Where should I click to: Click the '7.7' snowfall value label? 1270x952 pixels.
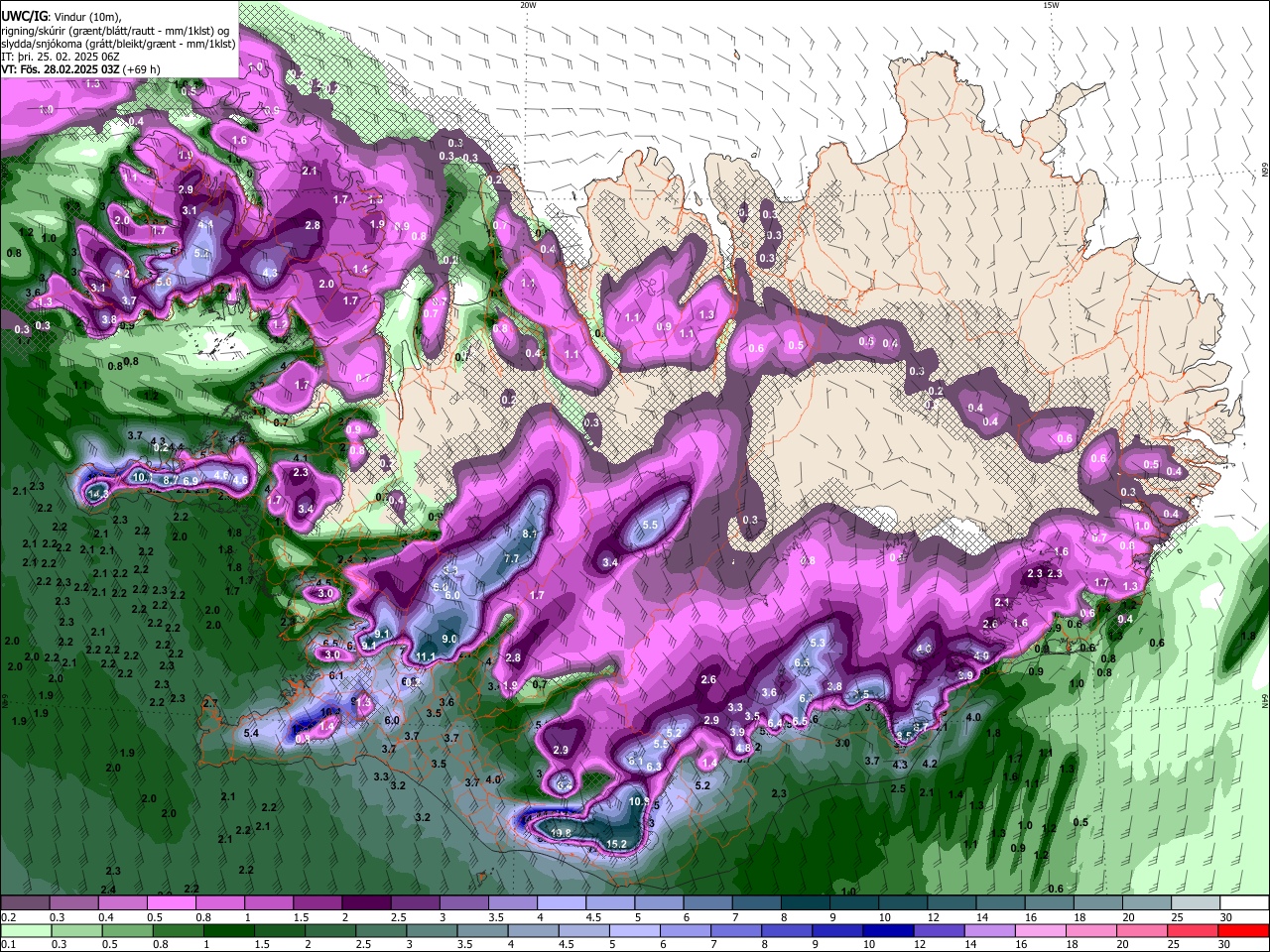(x=512, y=558)
